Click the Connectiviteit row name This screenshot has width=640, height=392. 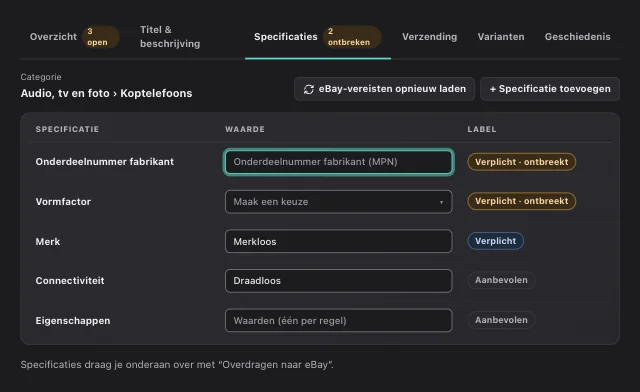[x=70, y=281]
